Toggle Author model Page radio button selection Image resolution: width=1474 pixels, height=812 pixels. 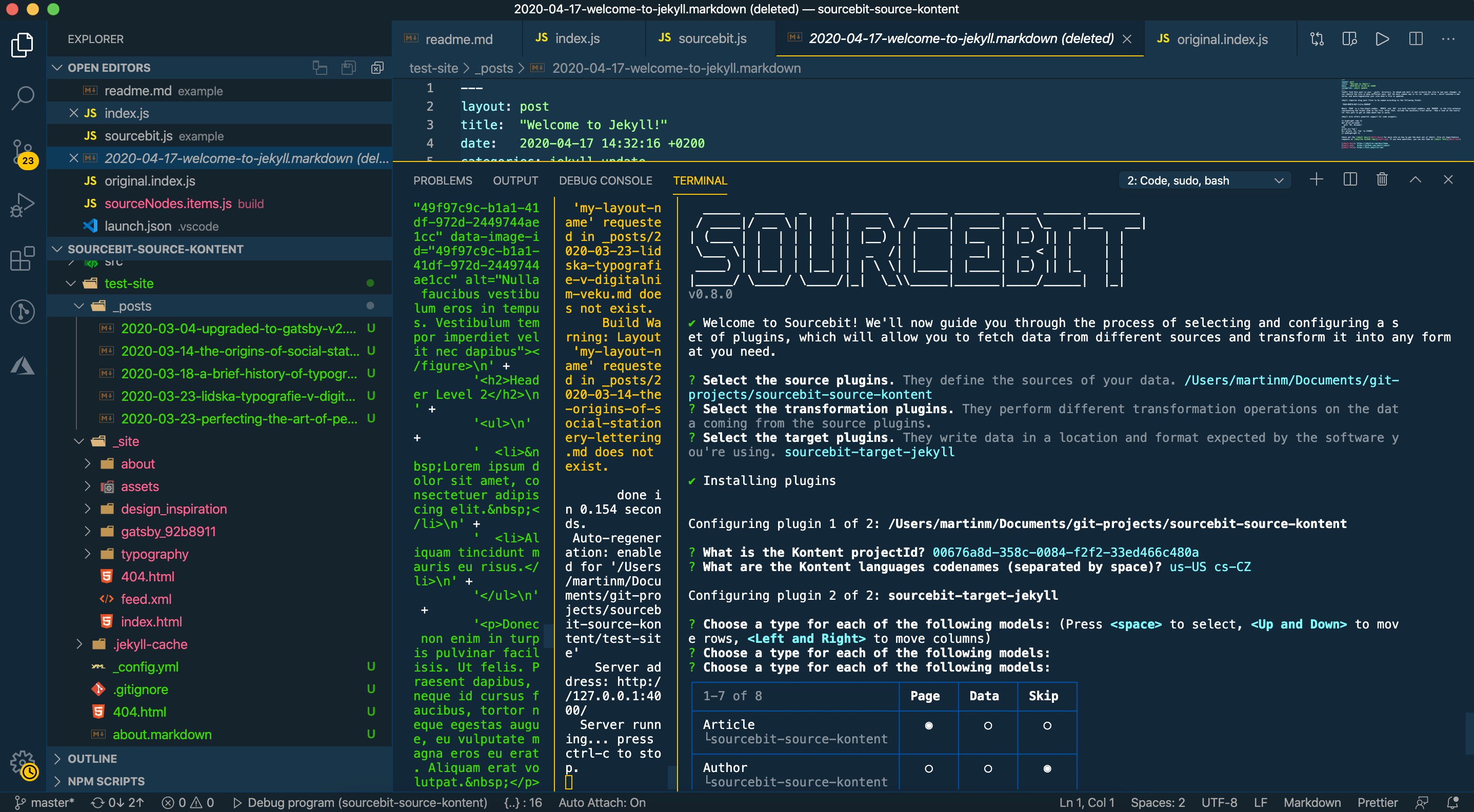point(928,769)
